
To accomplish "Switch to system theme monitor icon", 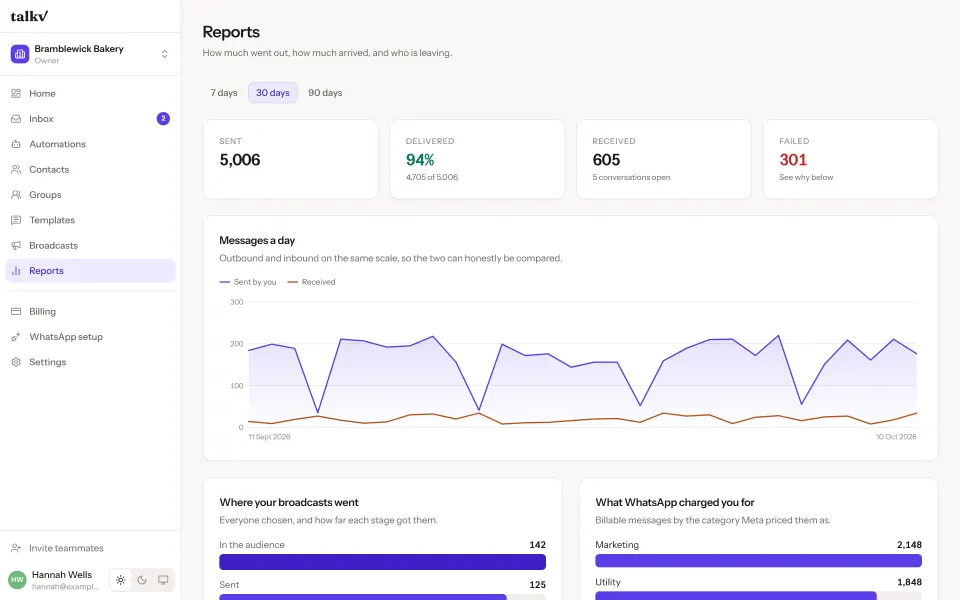I will [x=163, y=580].
